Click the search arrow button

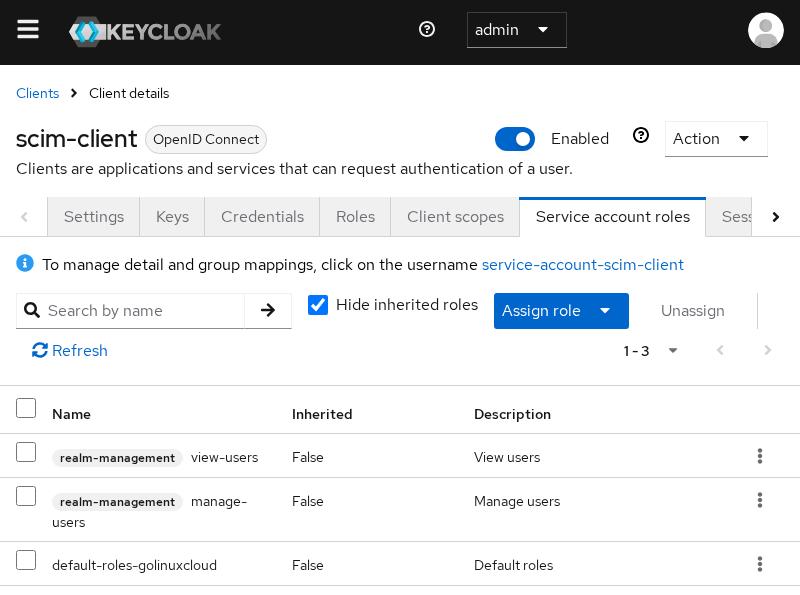click(268, 310)
